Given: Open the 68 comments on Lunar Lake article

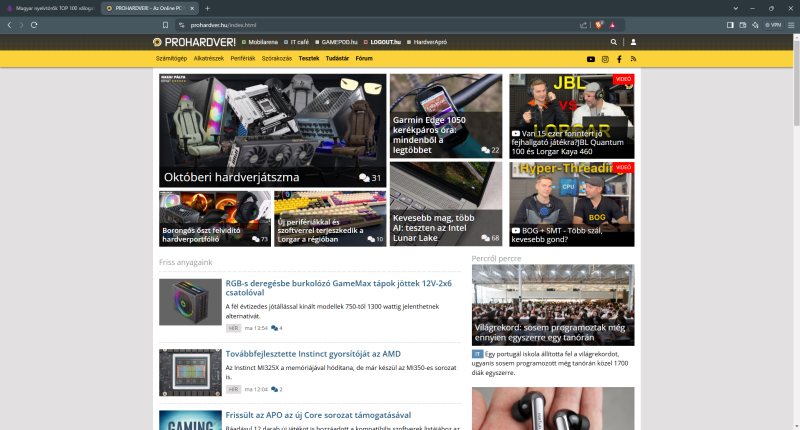Looking at the screenshot, I should [x=490, y=238].
